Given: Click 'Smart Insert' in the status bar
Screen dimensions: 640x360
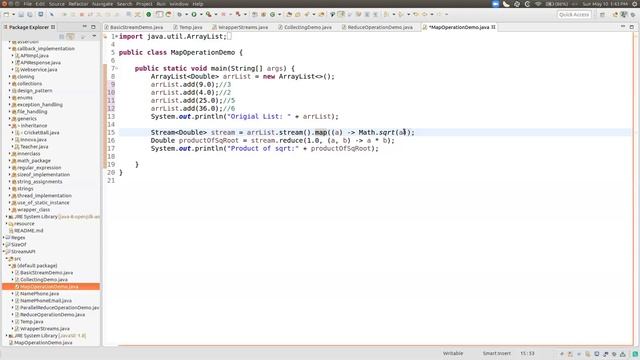Looking at the screenshot, I should click(x=496, y=353).
